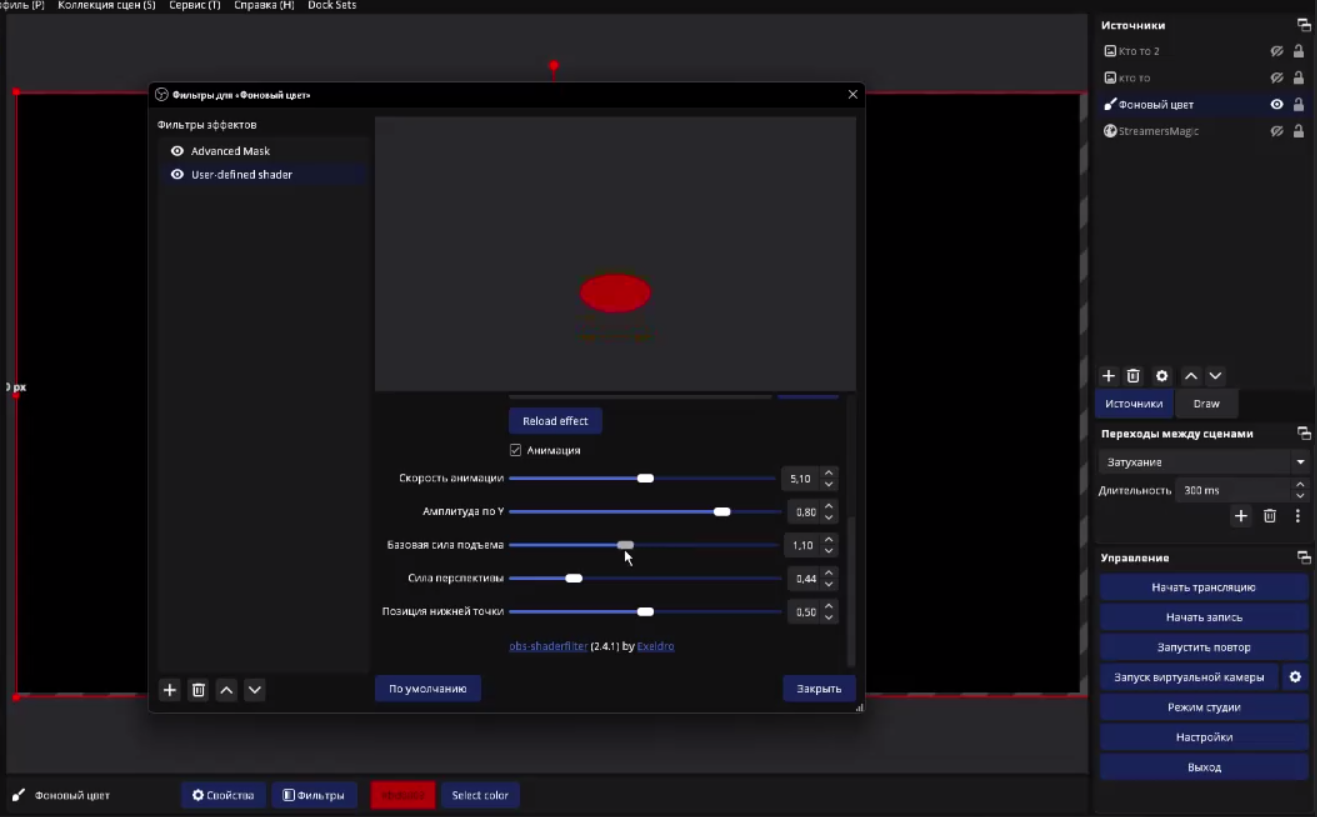This screenshot has height=817, width=1317.
Task: Disable the Анимация checkbox
Action: pyautogui.click(x=516, y=450)
